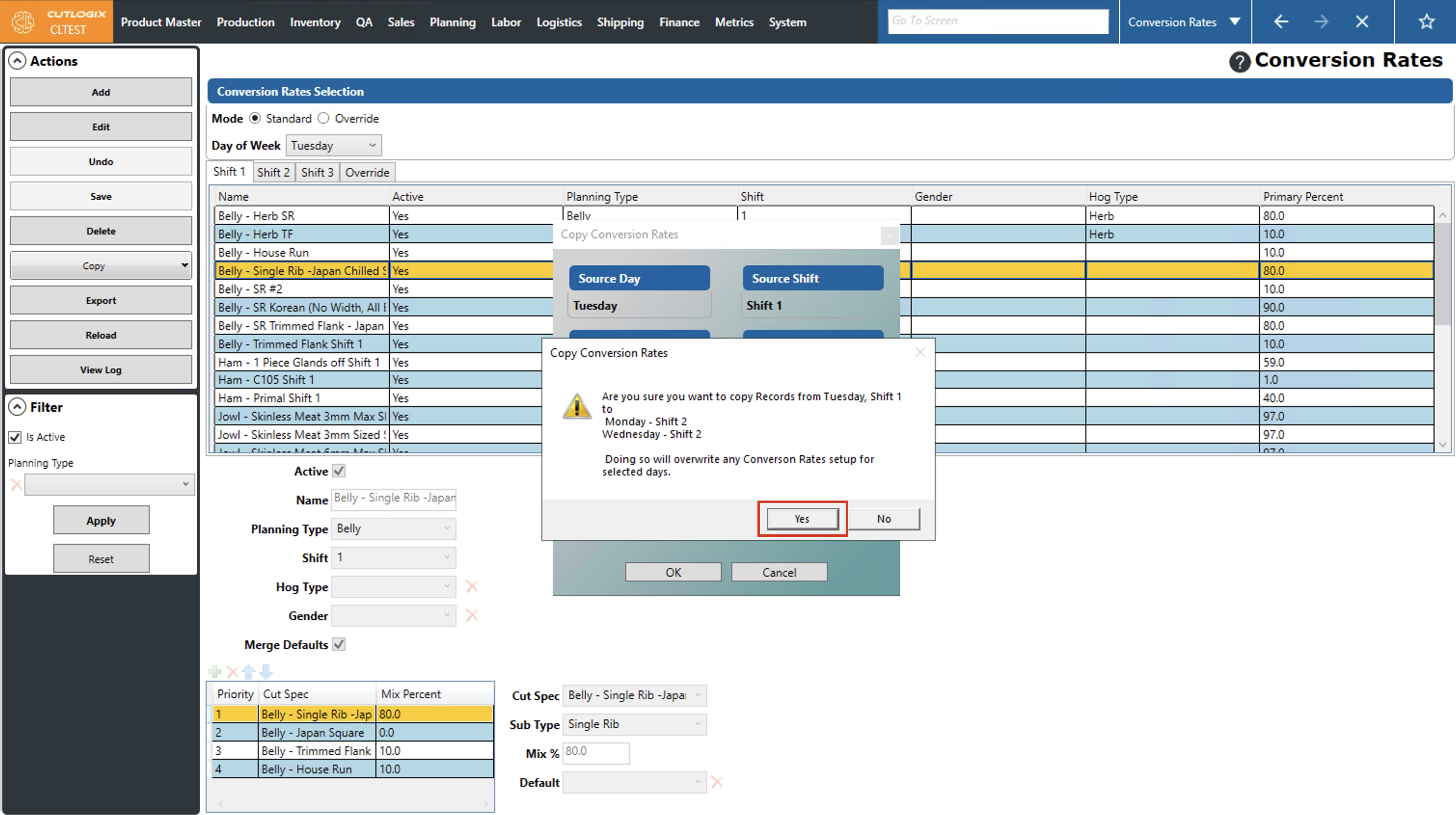Switch to the Shift 2 tab
Viewport: 1456px width, 815px height.
pyautogui.click(x=273, y=172)
